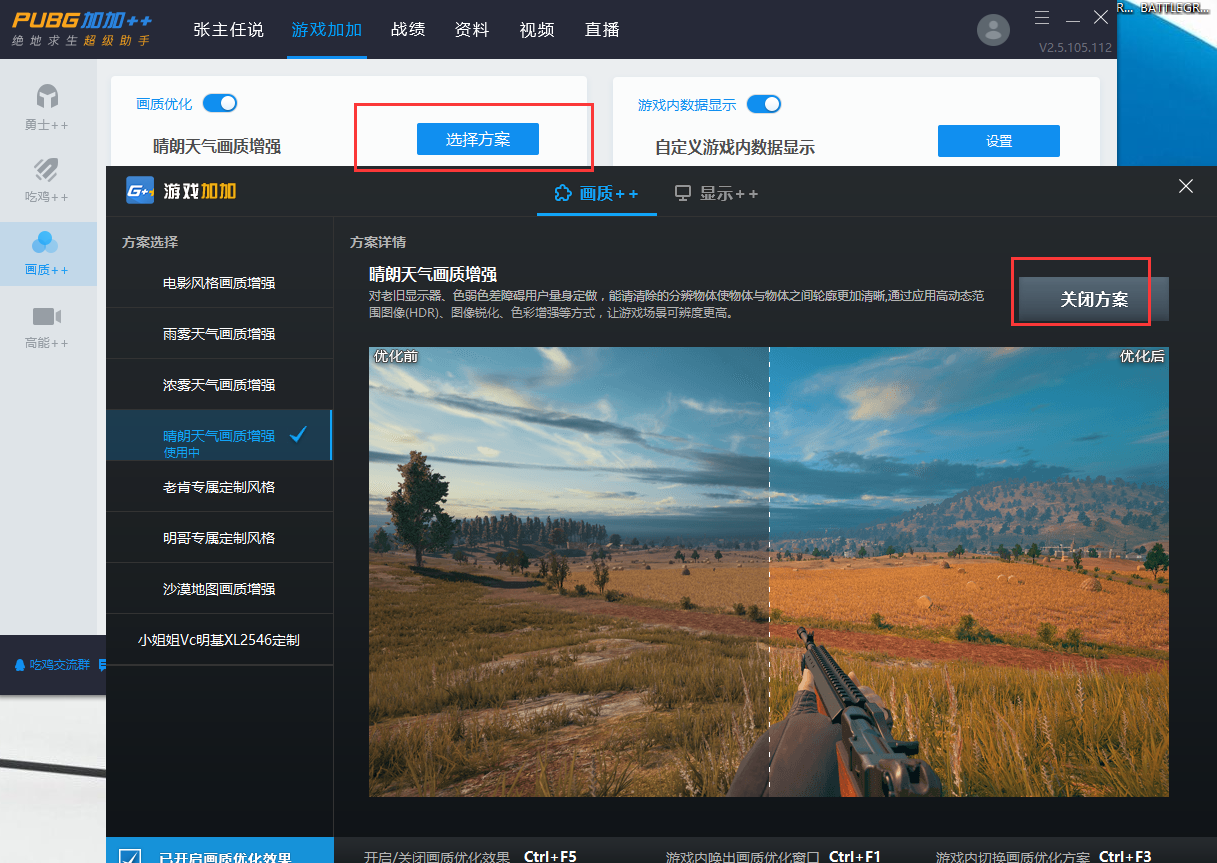Image resolution: width=1217 pixels, height=863 pixels.
Task: Click the 优化前 label on preview
Action: (x=396, y=356)
